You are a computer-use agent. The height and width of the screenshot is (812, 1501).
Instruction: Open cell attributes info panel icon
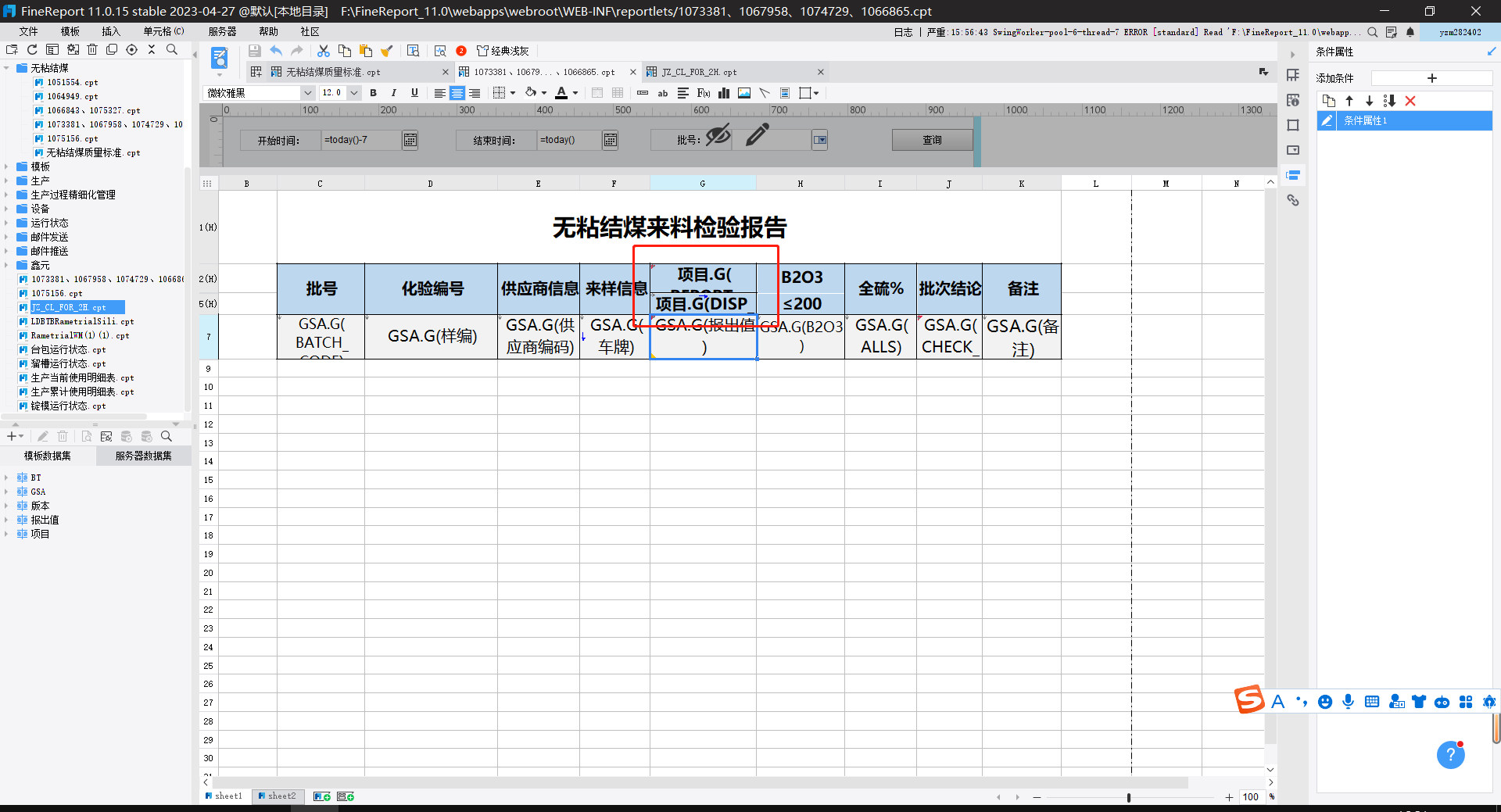(x=1293, y=100)
